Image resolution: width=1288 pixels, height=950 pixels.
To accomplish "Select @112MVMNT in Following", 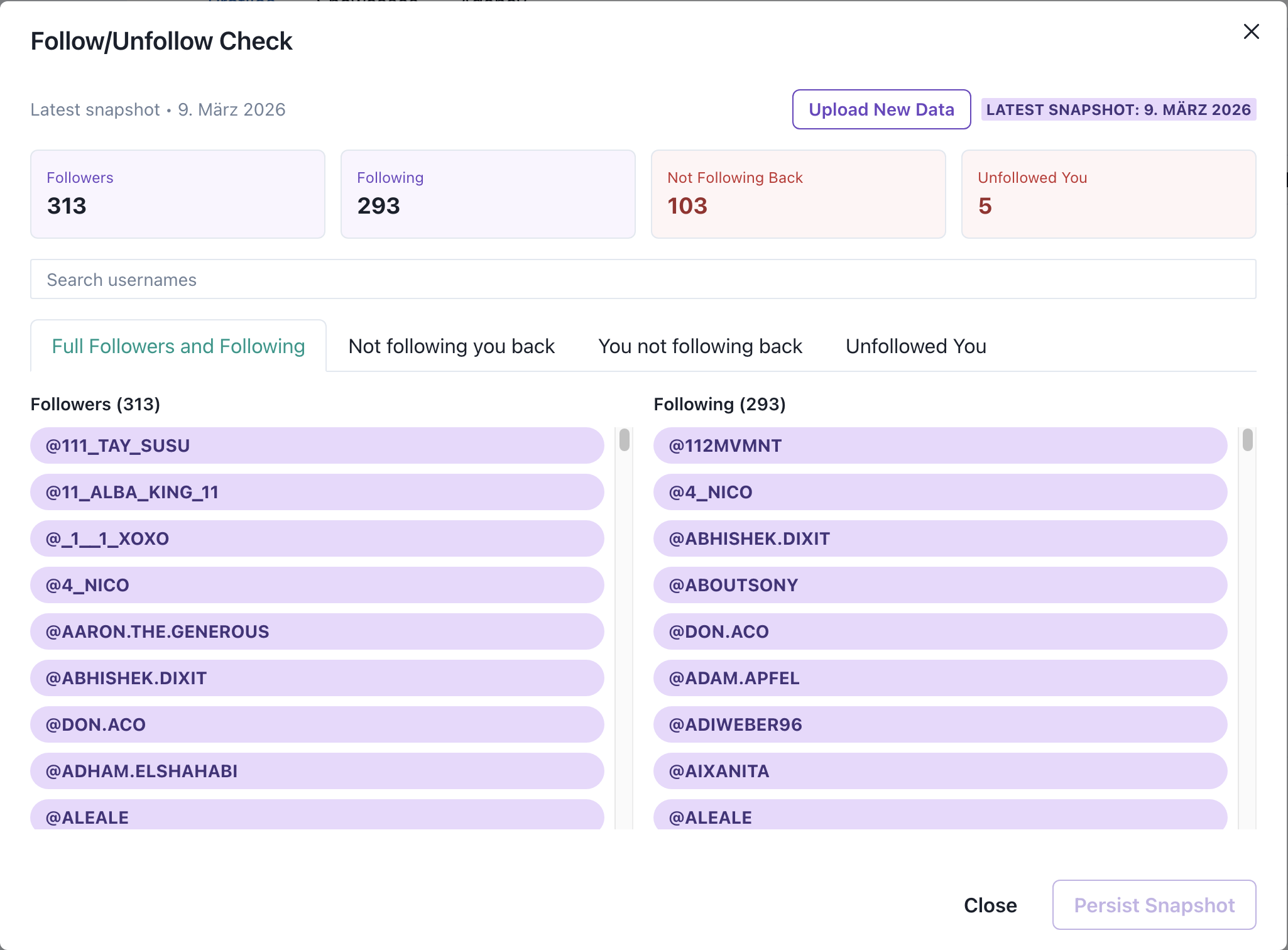I will 940,445.
